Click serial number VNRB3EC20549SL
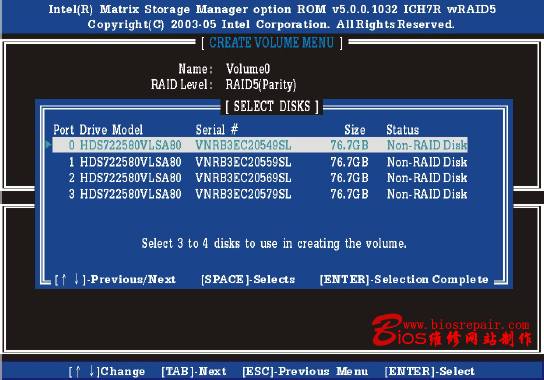This screenshot has width=544, height=380. [243, 145]
